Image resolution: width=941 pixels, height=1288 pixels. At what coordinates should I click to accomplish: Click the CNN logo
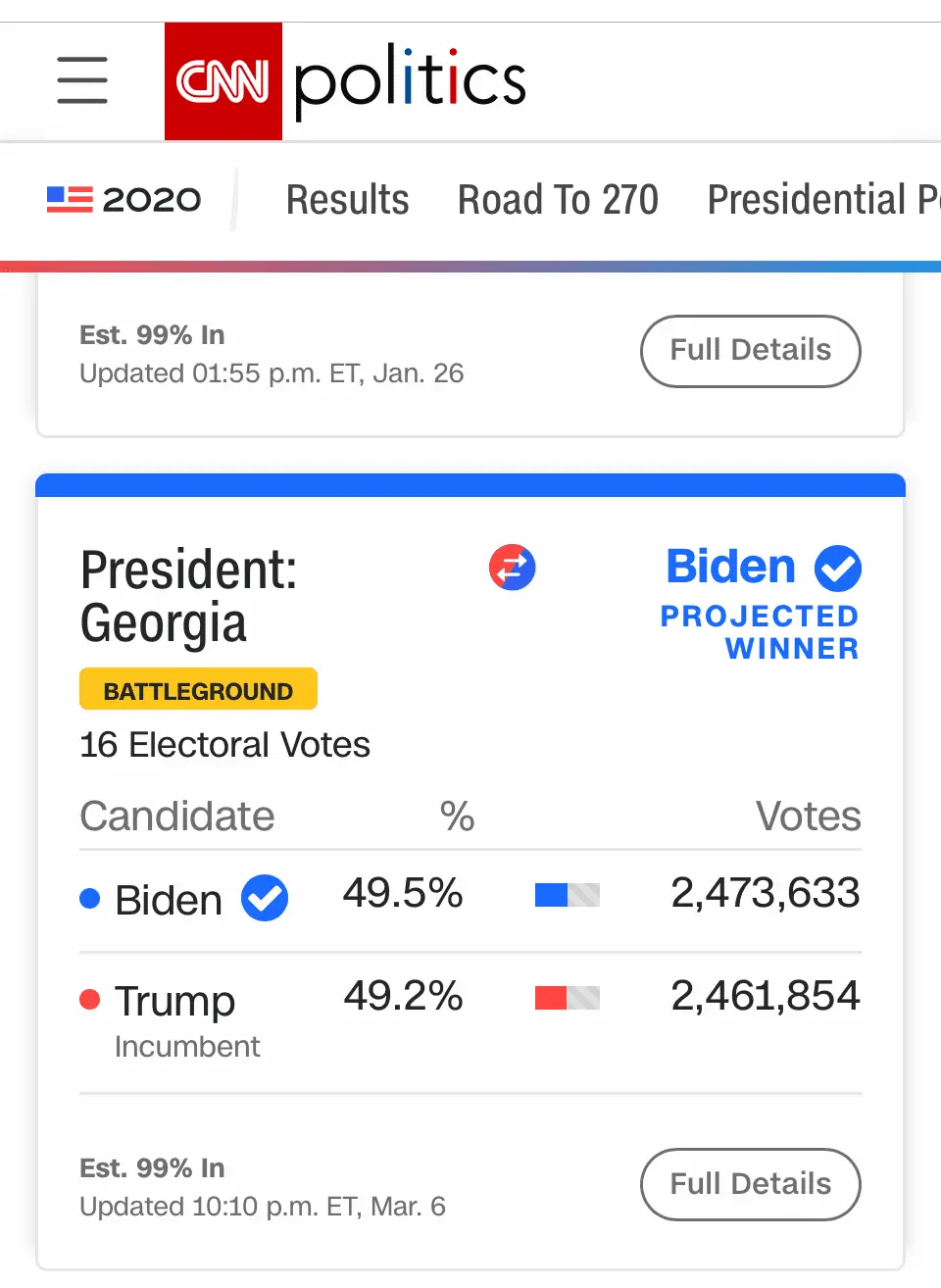coord(223,81)
